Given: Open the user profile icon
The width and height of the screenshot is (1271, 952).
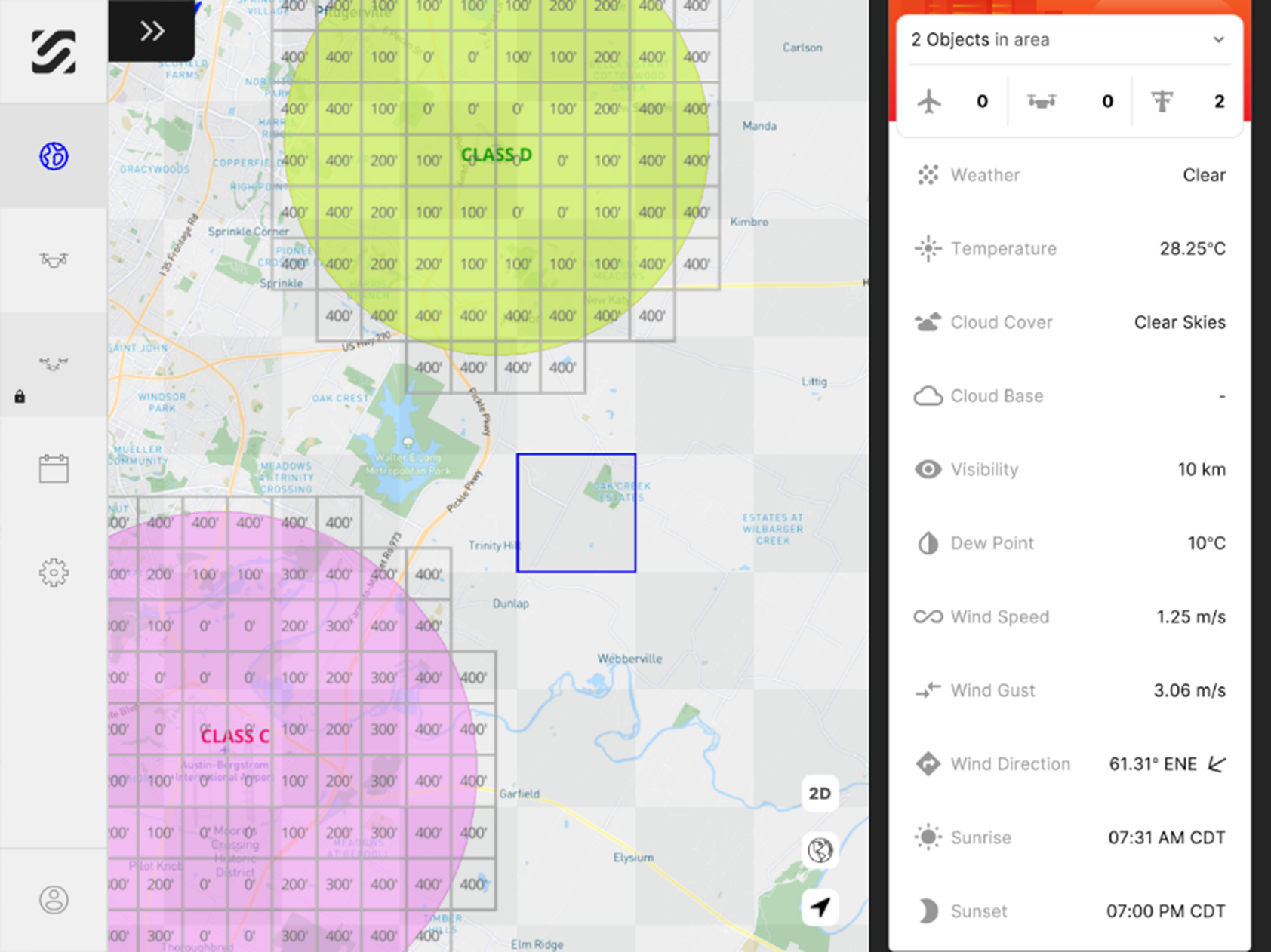Looking at the screenshot, I should 54,900.
